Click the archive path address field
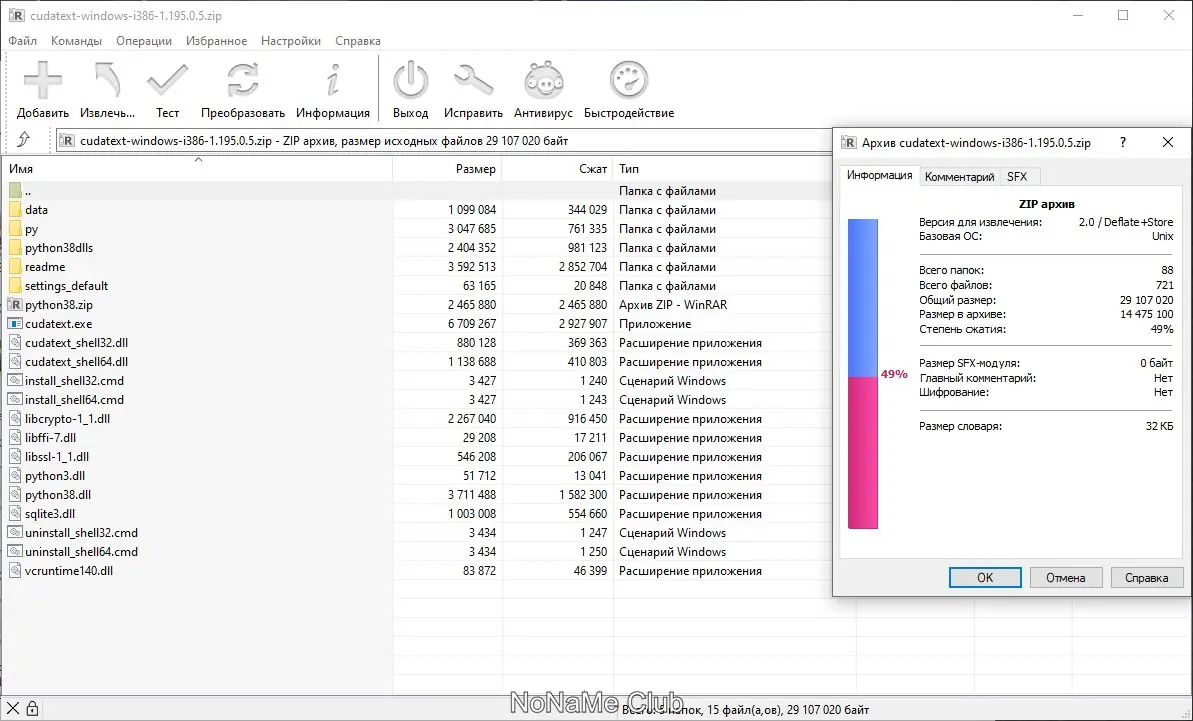Viewport: 1193px width, 721px height. pos(444,140)
